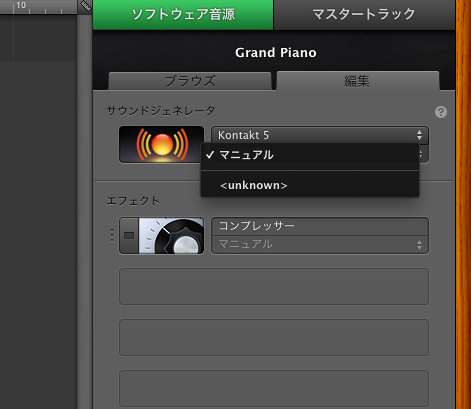
Task: Switch to the マスタートラック tab
Action: coord(364,15)
